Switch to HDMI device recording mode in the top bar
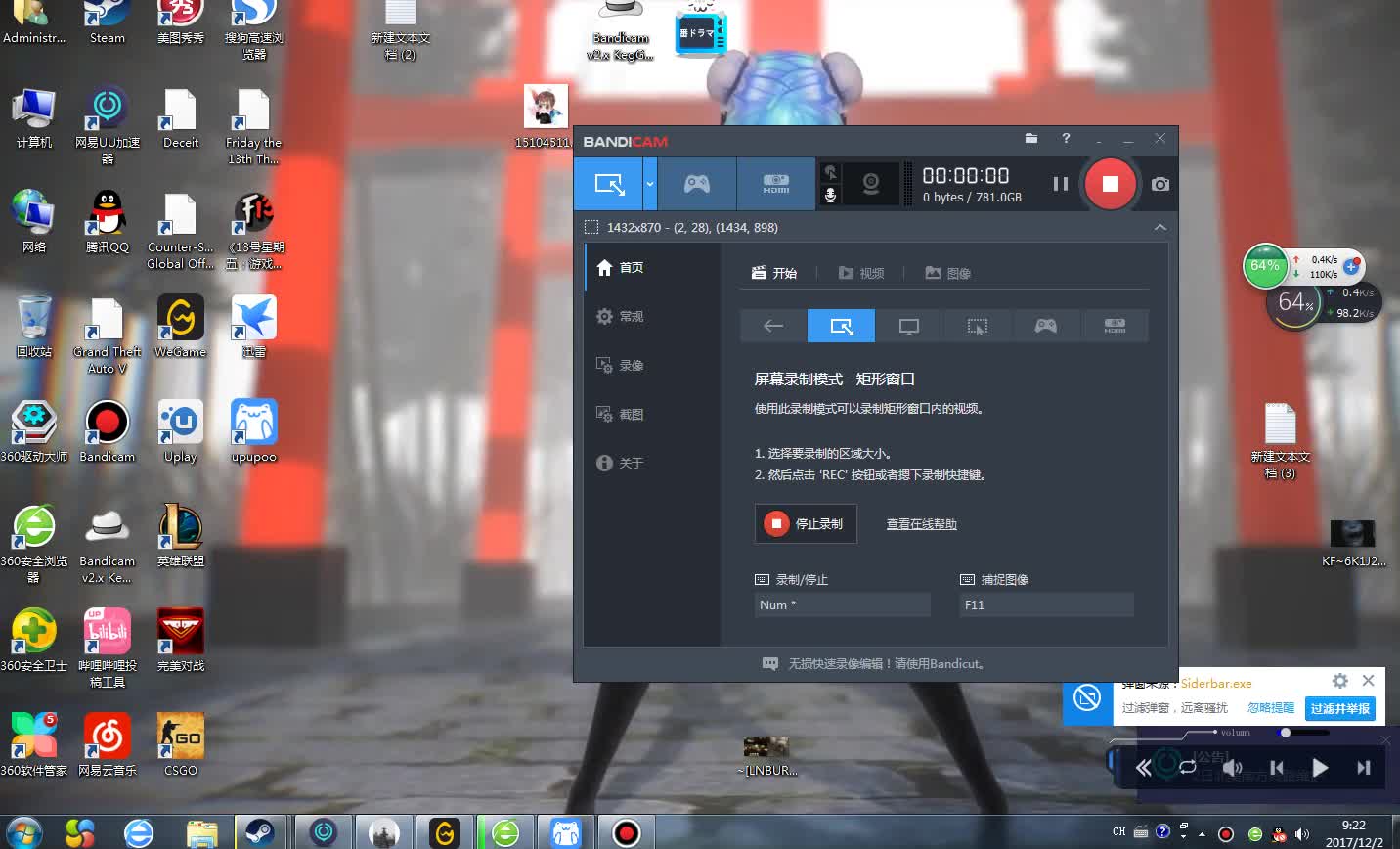 (776, 184)
